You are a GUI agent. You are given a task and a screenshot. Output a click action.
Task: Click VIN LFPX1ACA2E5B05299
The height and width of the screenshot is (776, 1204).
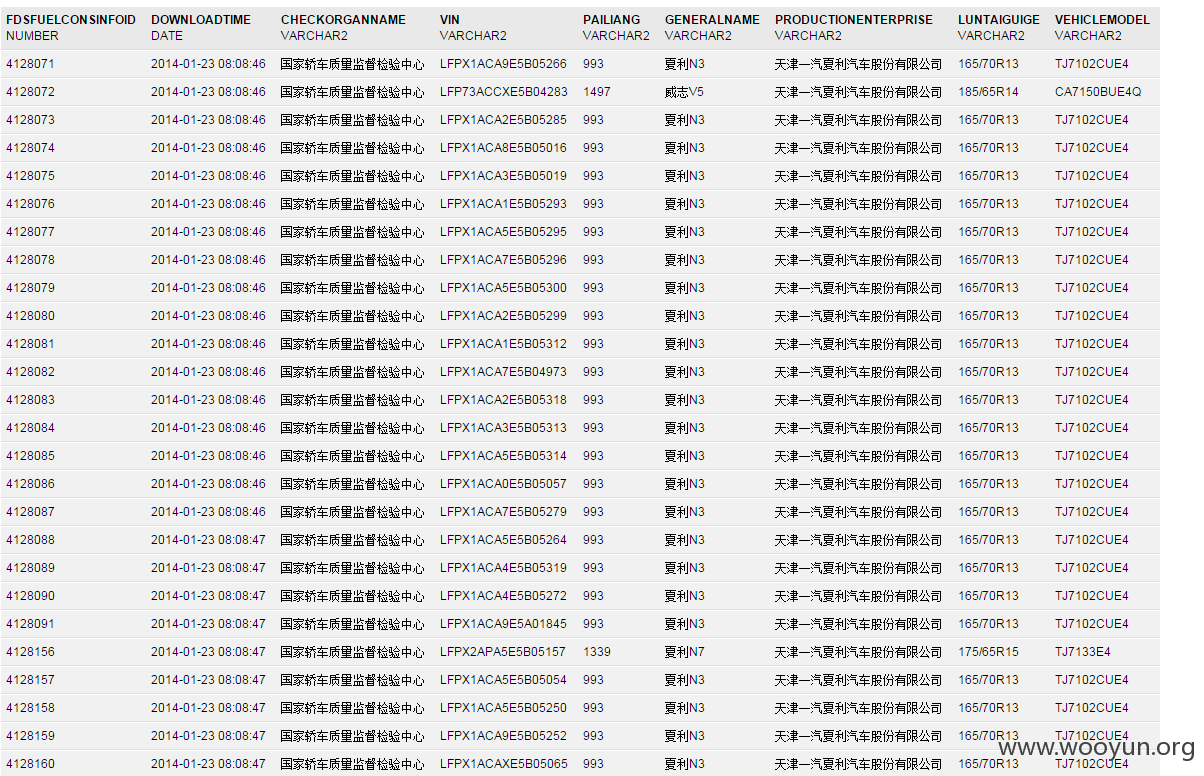click(x=503, y=316)
